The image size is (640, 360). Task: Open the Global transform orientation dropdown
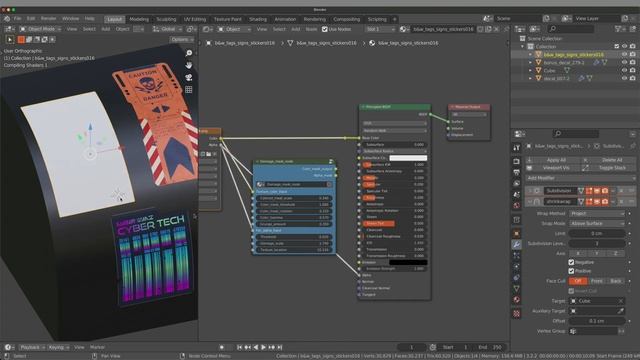[167, 29]
